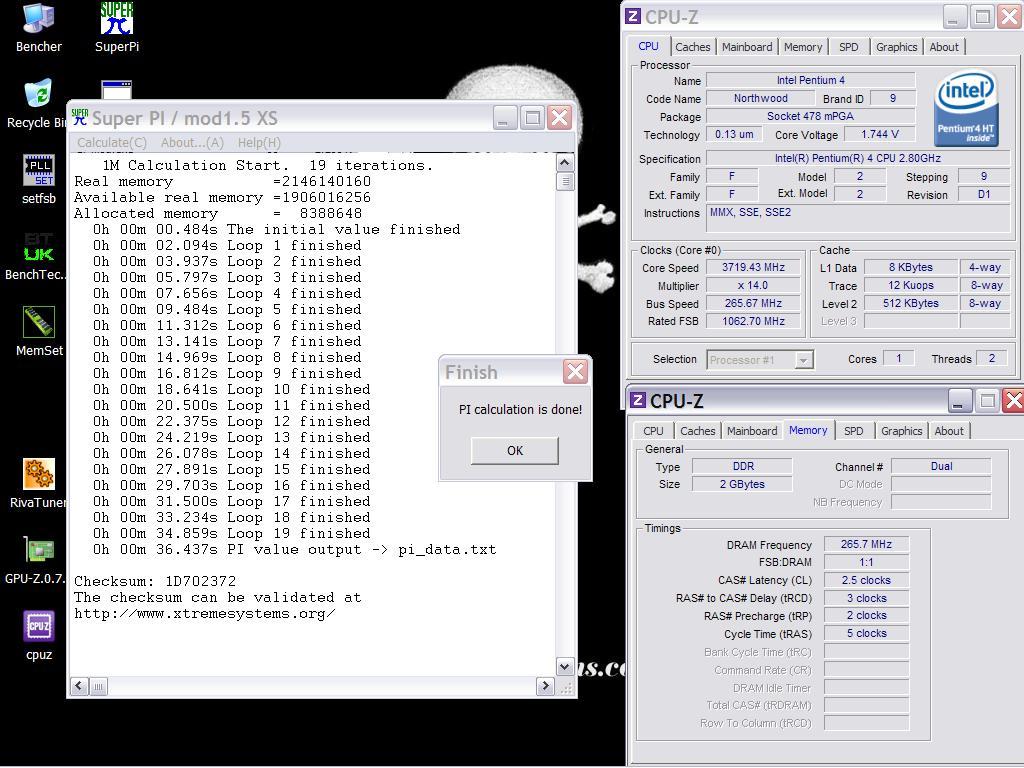
Task: Click the Socket 478 mPGA package field
Action: pos(810,116)
